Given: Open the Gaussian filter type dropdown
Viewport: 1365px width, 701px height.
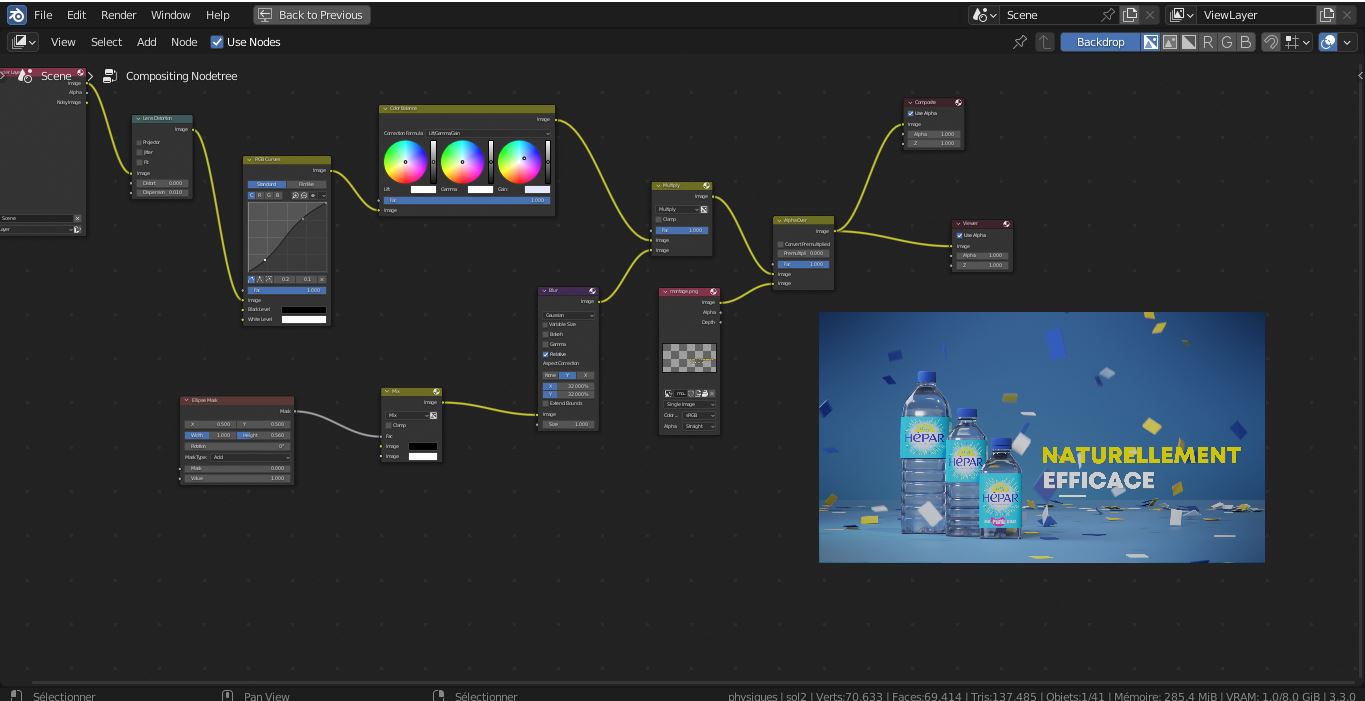Looking at the screenshot, I should click(568, 315).
